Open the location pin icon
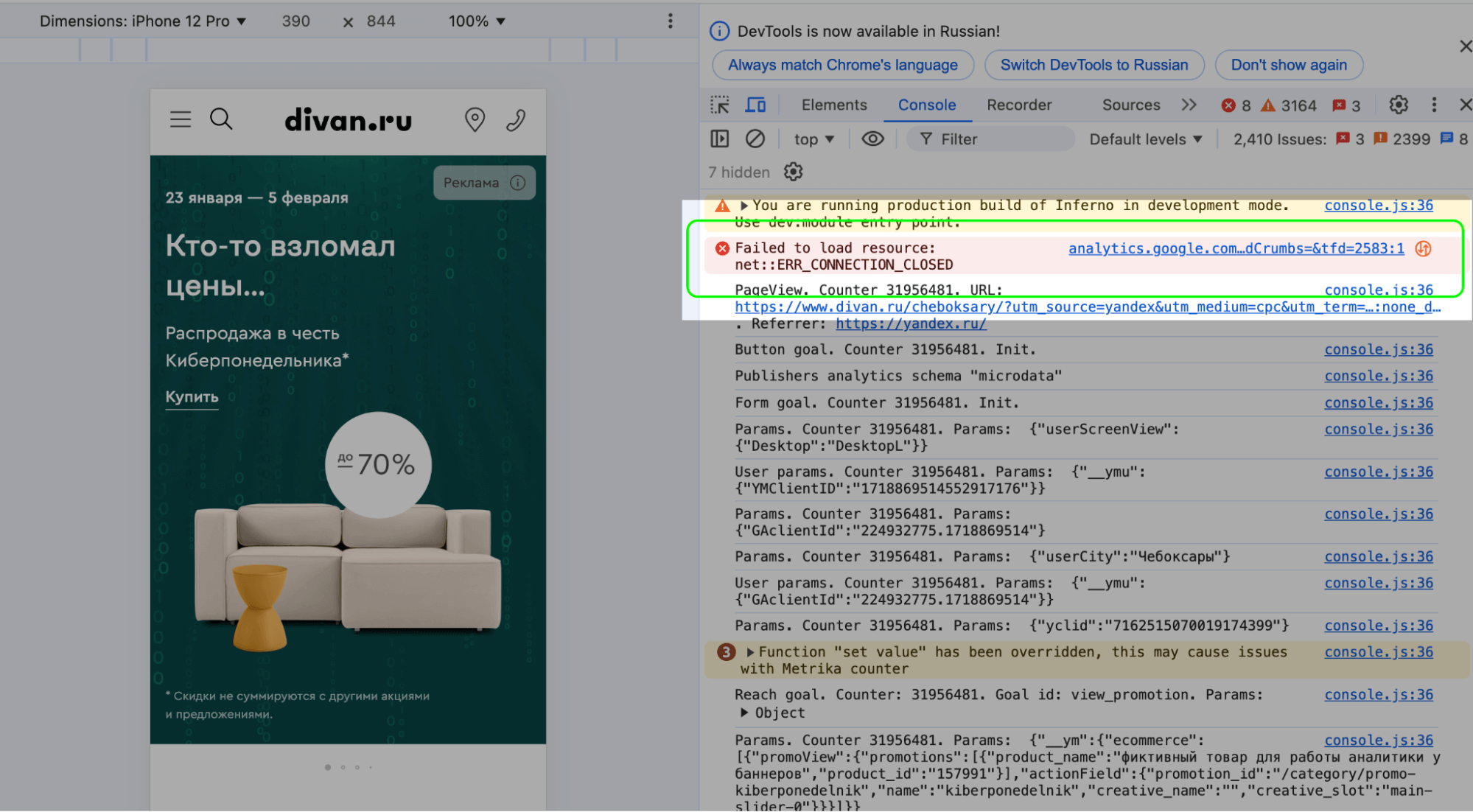 [x=475, y=119]
